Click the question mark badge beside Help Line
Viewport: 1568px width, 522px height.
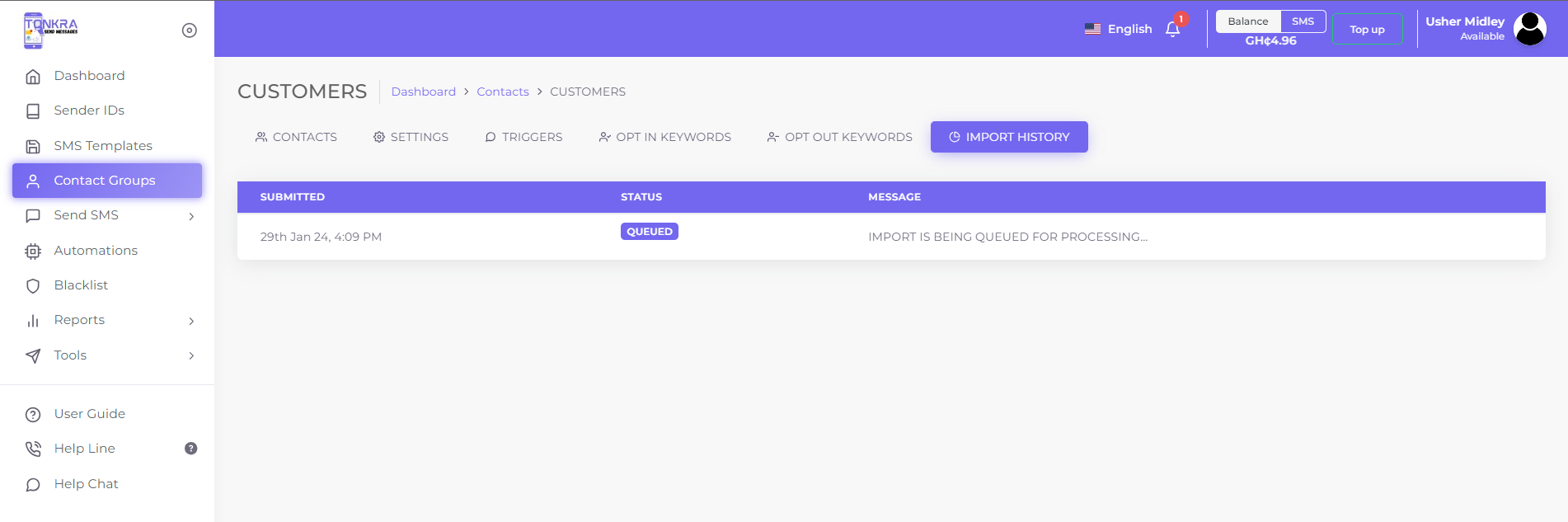point(190,449)
